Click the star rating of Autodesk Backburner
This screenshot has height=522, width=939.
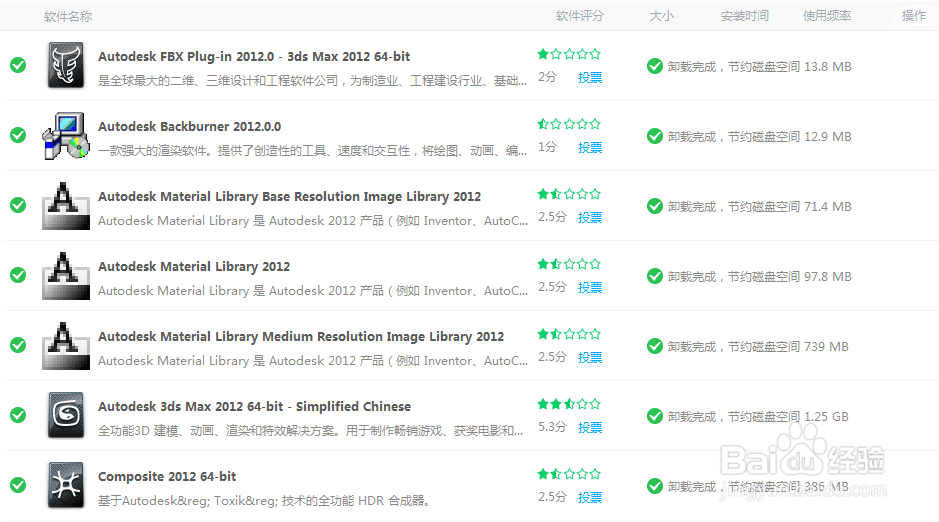pos(569,124)
